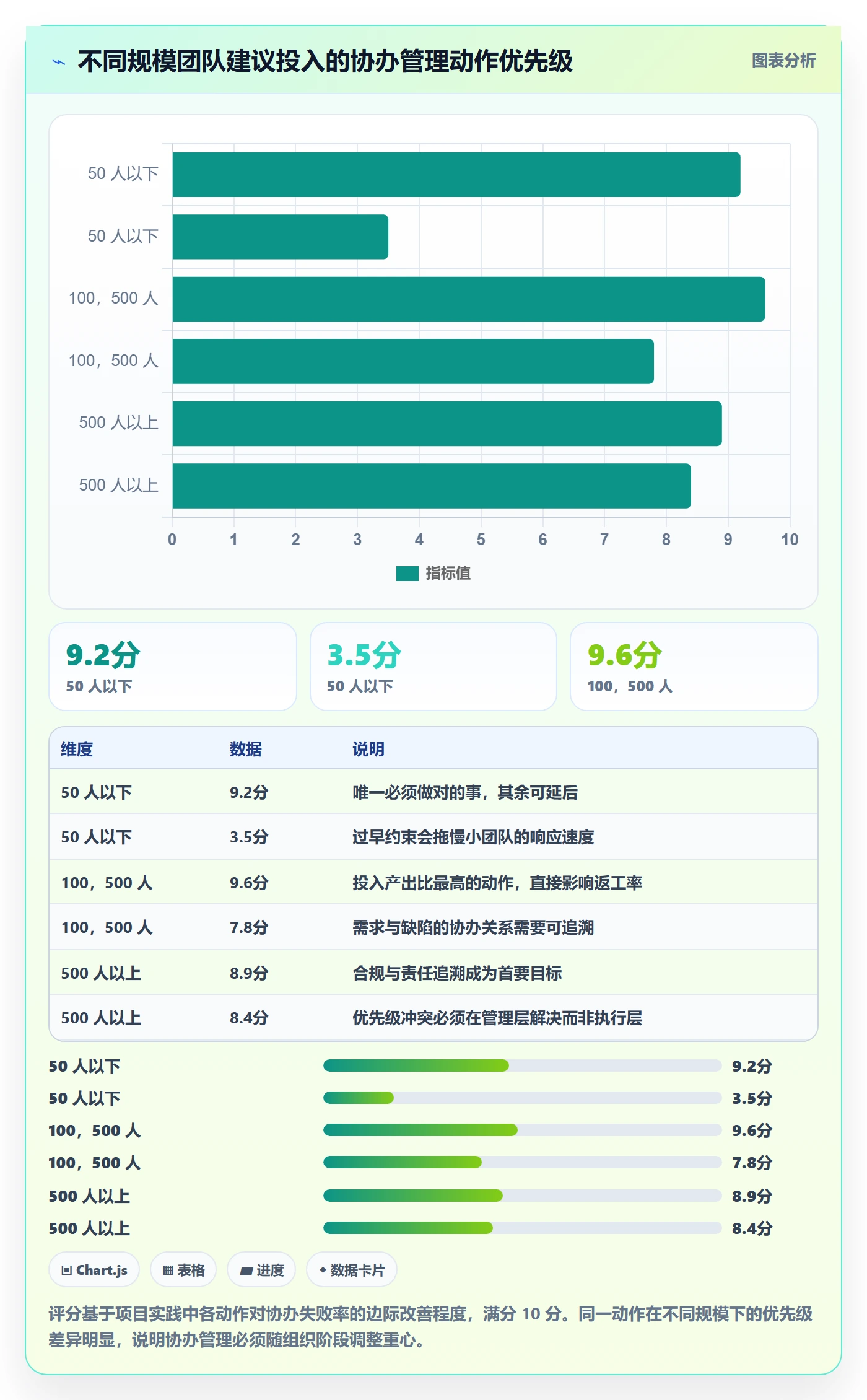Click the short chart bar ending at 3.5
The image size is (867, 1400).
point(281,237)
